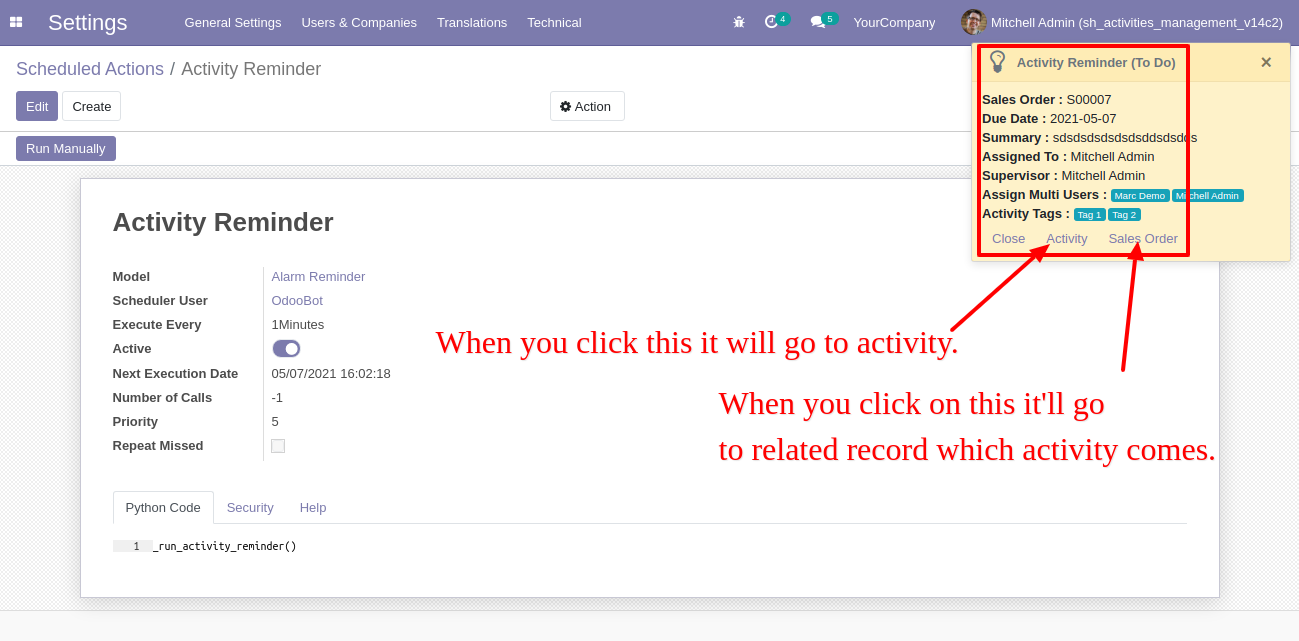Viewport: 1299px width, 641px height.
Task: Click the Mitchell Admin avatar picture
Action: pyautogui.click(x=973, y=22)
